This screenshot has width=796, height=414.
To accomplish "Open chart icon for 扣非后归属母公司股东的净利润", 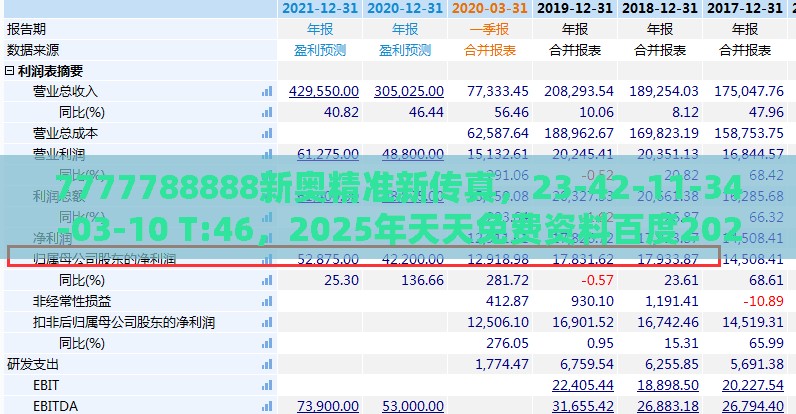I will coord(267,323).
